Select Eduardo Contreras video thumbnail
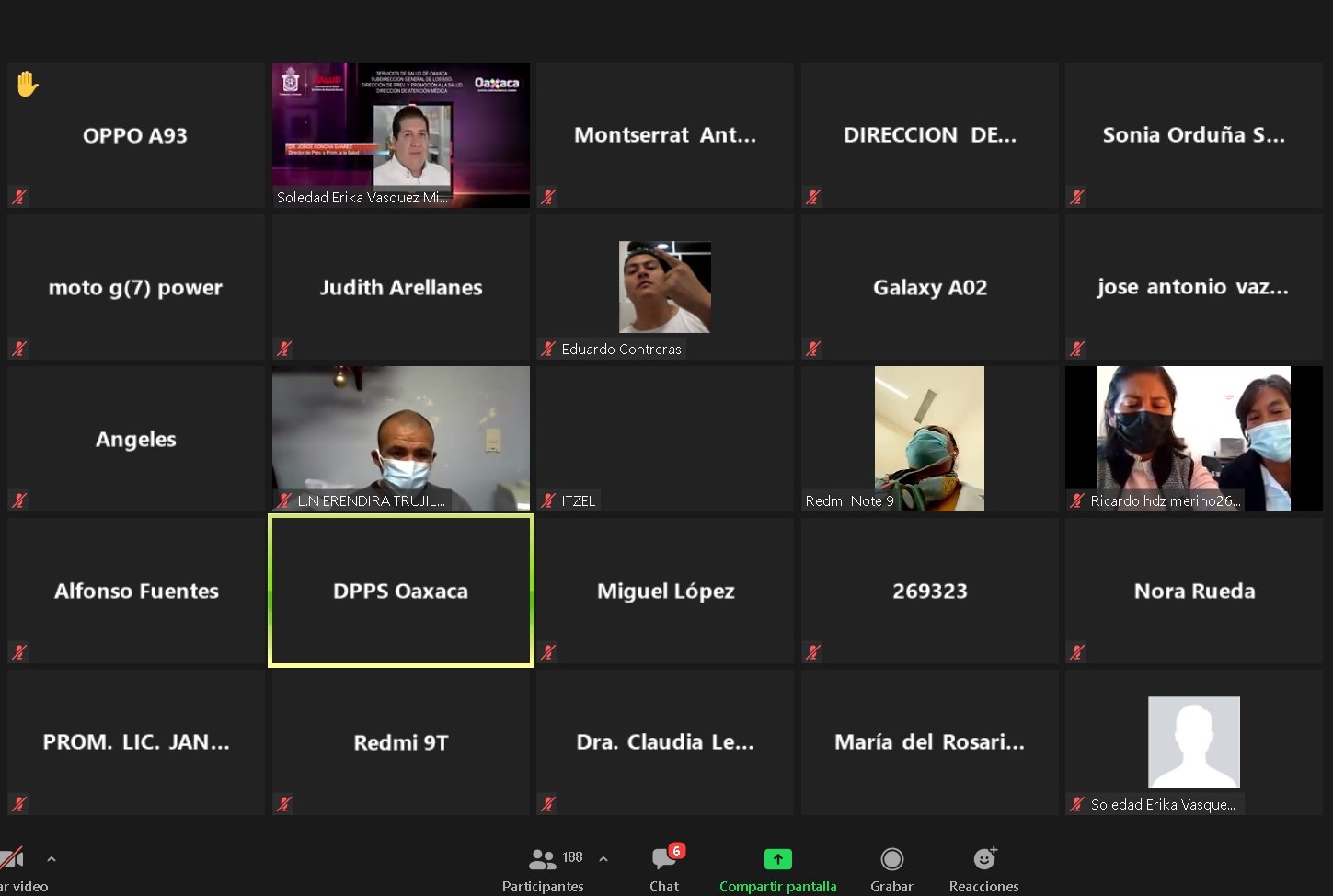 pos(664,287)
